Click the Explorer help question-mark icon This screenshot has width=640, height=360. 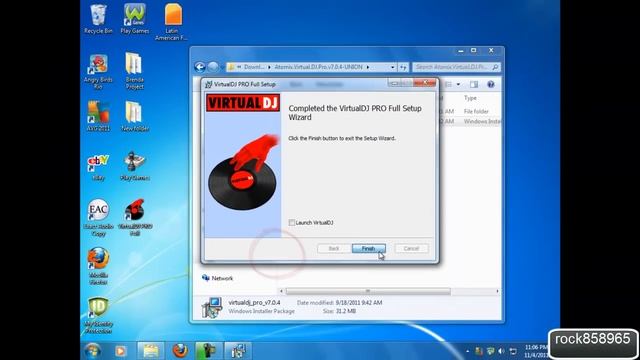(491, 84)
